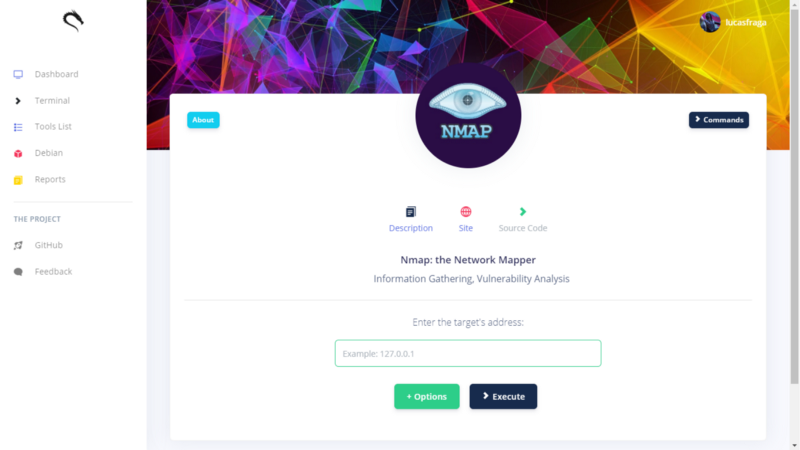Select the Source Code tab label
The image size is (800, 450).
pyautogui.click(x=523, y=228)
